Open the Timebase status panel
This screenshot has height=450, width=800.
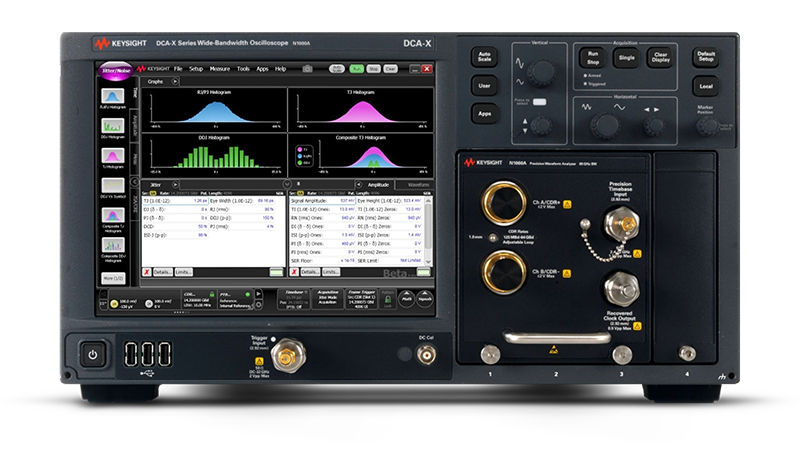293,299
